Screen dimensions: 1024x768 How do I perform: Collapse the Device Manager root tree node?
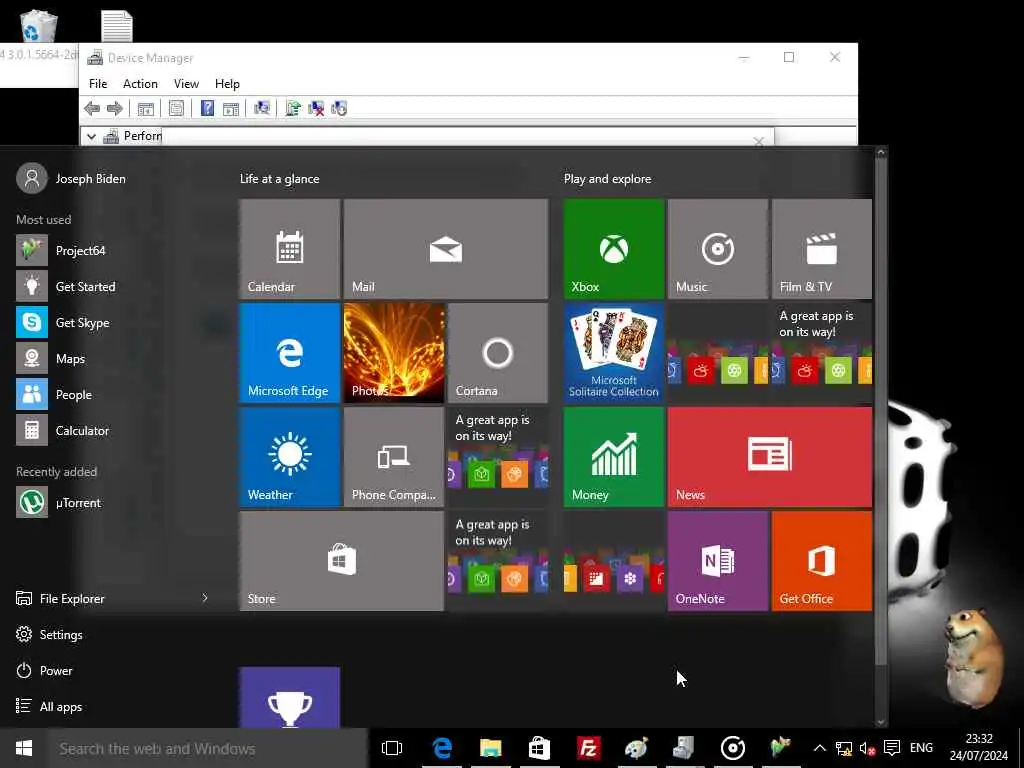(91, 136)
